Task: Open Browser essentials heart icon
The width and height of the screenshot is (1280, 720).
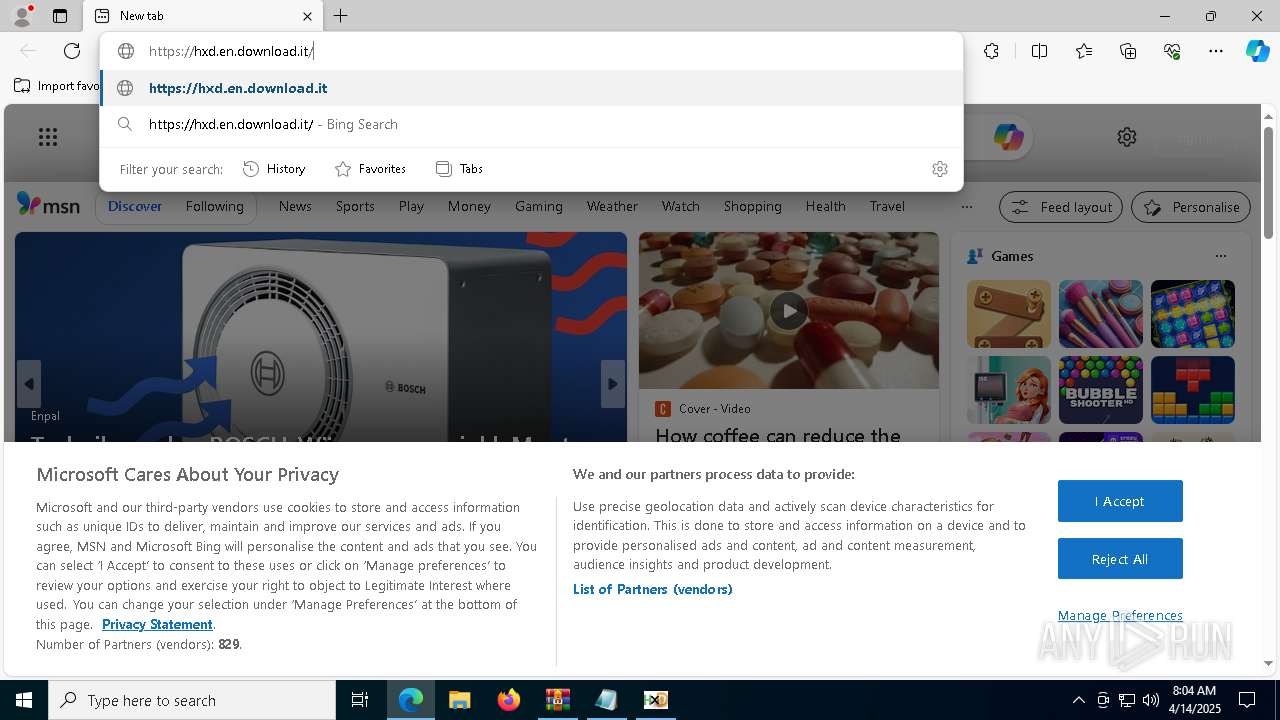Action: pos(1172,51)
